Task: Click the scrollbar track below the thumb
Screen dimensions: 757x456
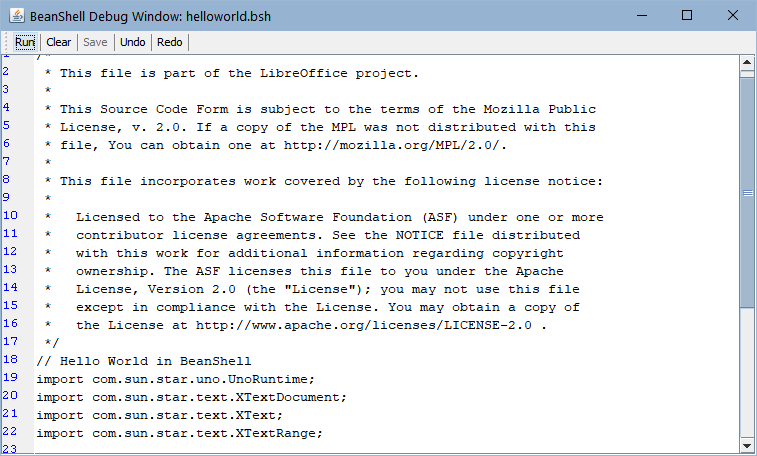Action: click(x=747, y=373)
